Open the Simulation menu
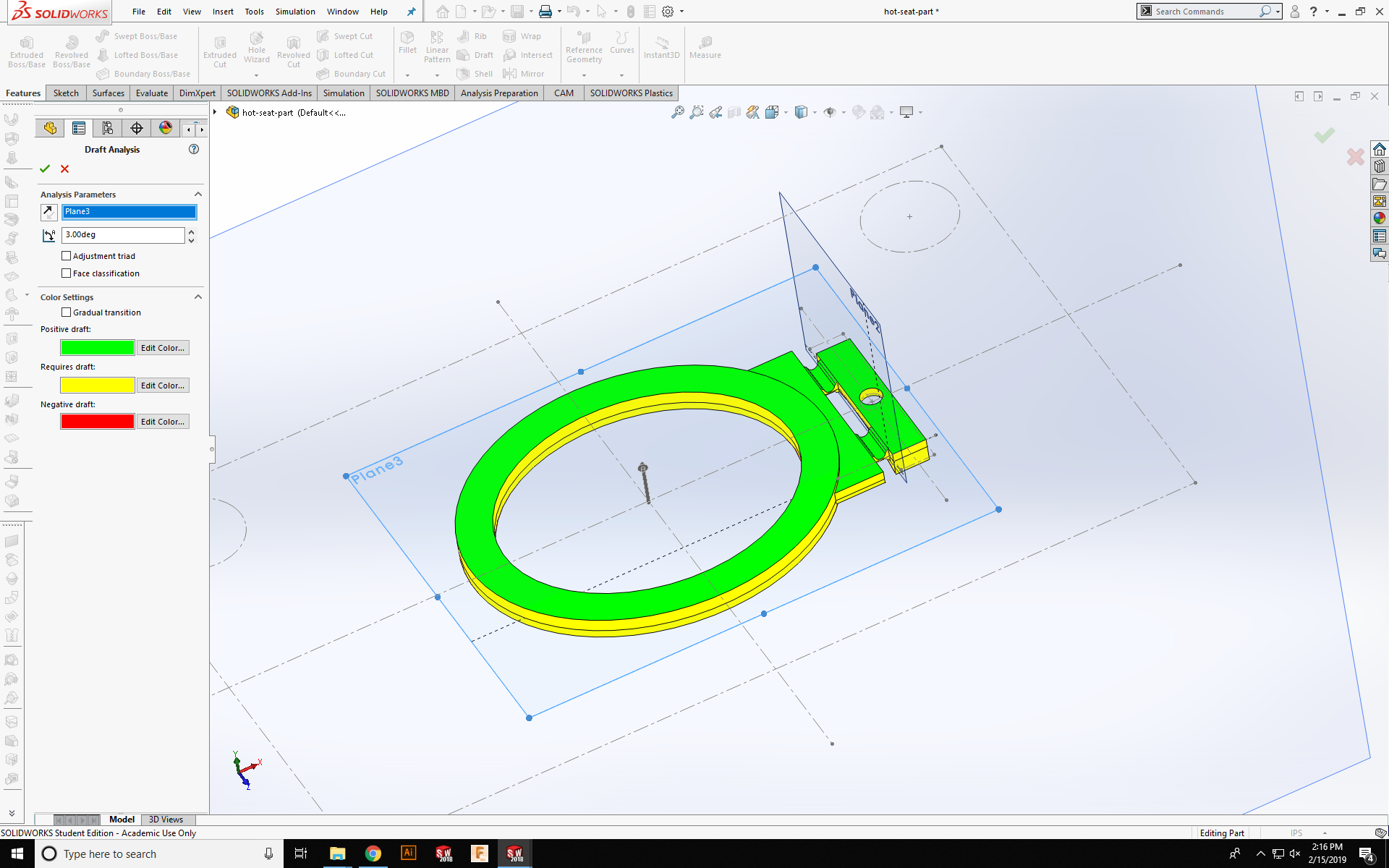1389x868 pixels. pyautogui.click(x=294, y=12)
